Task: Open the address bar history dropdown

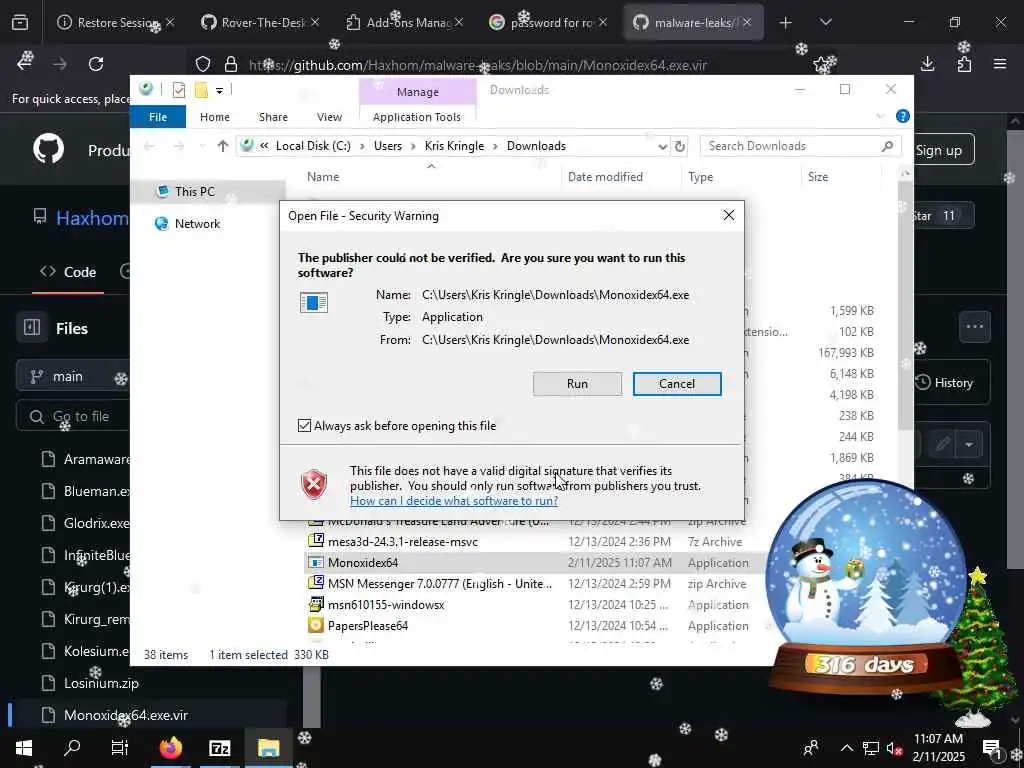Action: [x=662, y=146]
